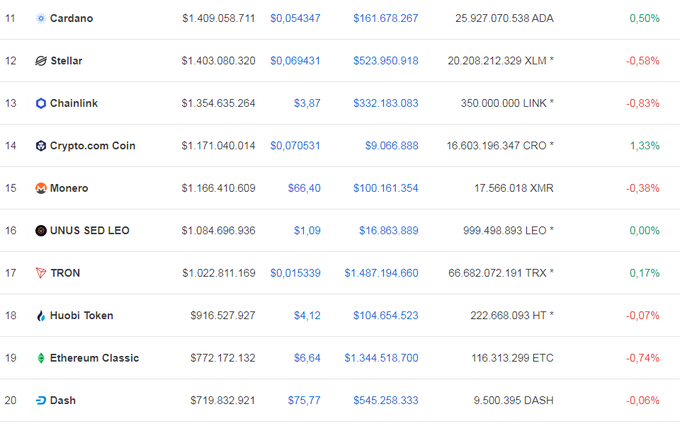Select Crypto.com Coin change 1,33%
This screenshot has height=426, width=680.
[x=645, y=146]
